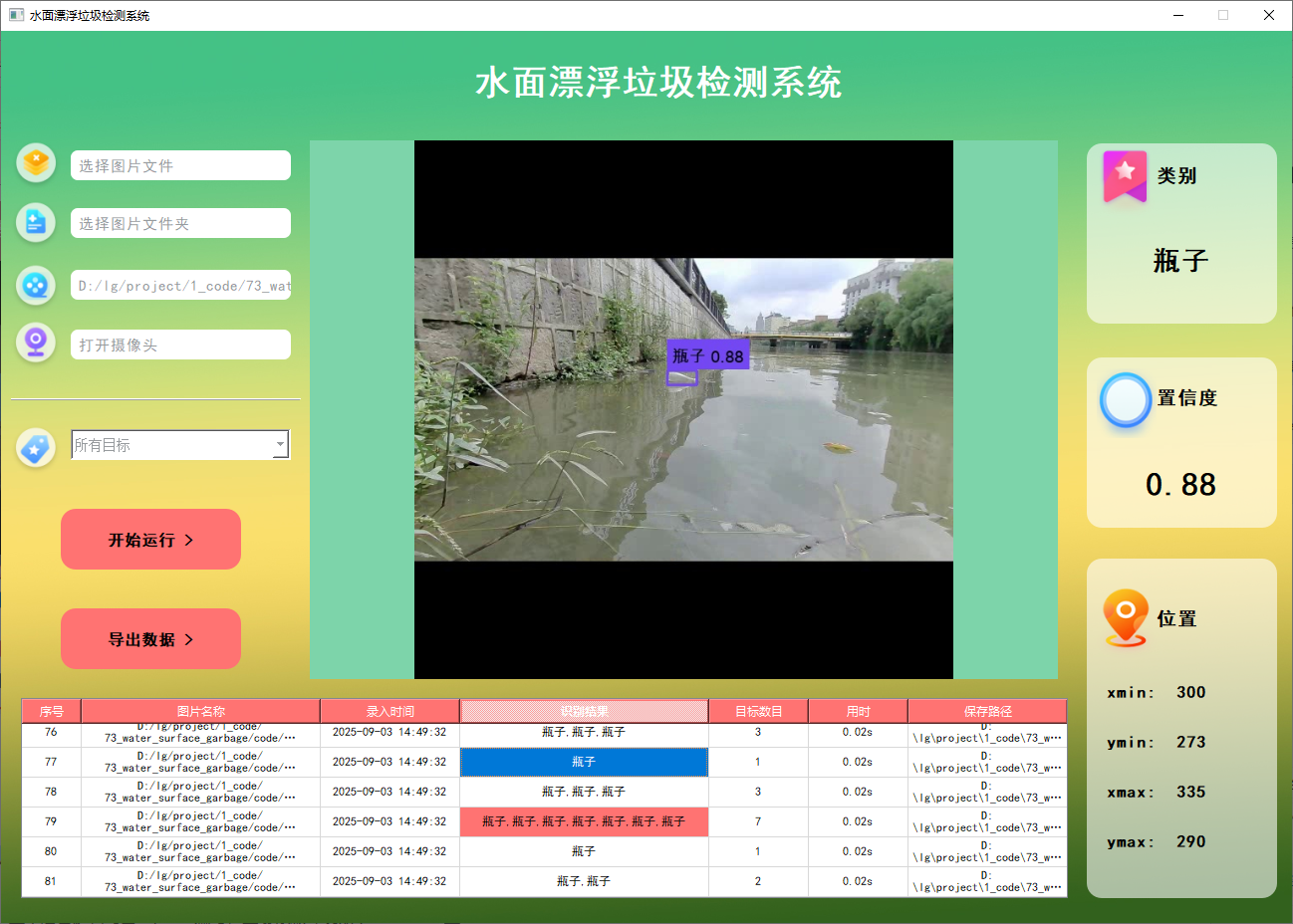Click the xmax value 335
1293x924 pixels.
[x=1190, y=792]
